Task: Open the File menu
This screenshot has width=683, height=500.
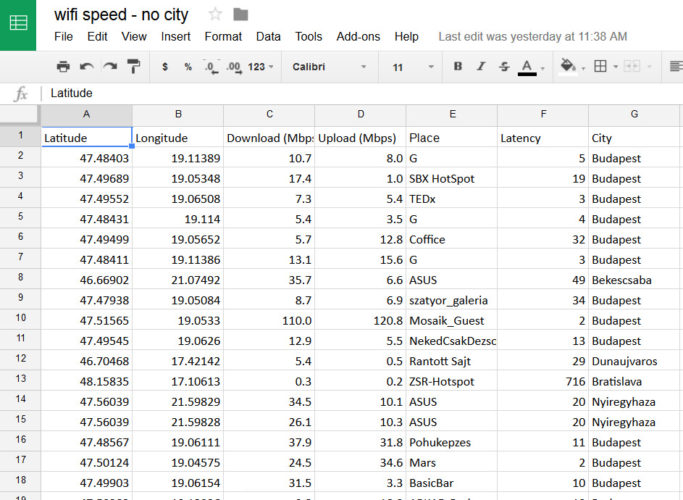Action: click(64, 37)
